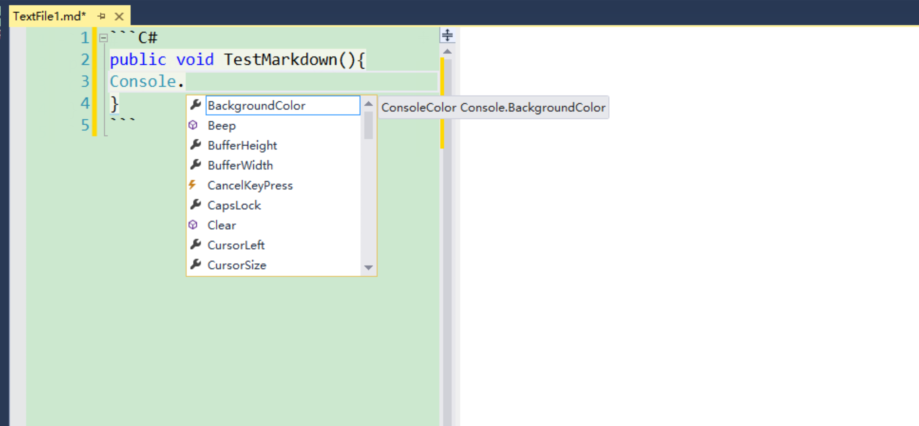The height and width of the screenshot is (426, 919).
Task: Click on the word Console in line 3
Action: click(x=143, y=81)
